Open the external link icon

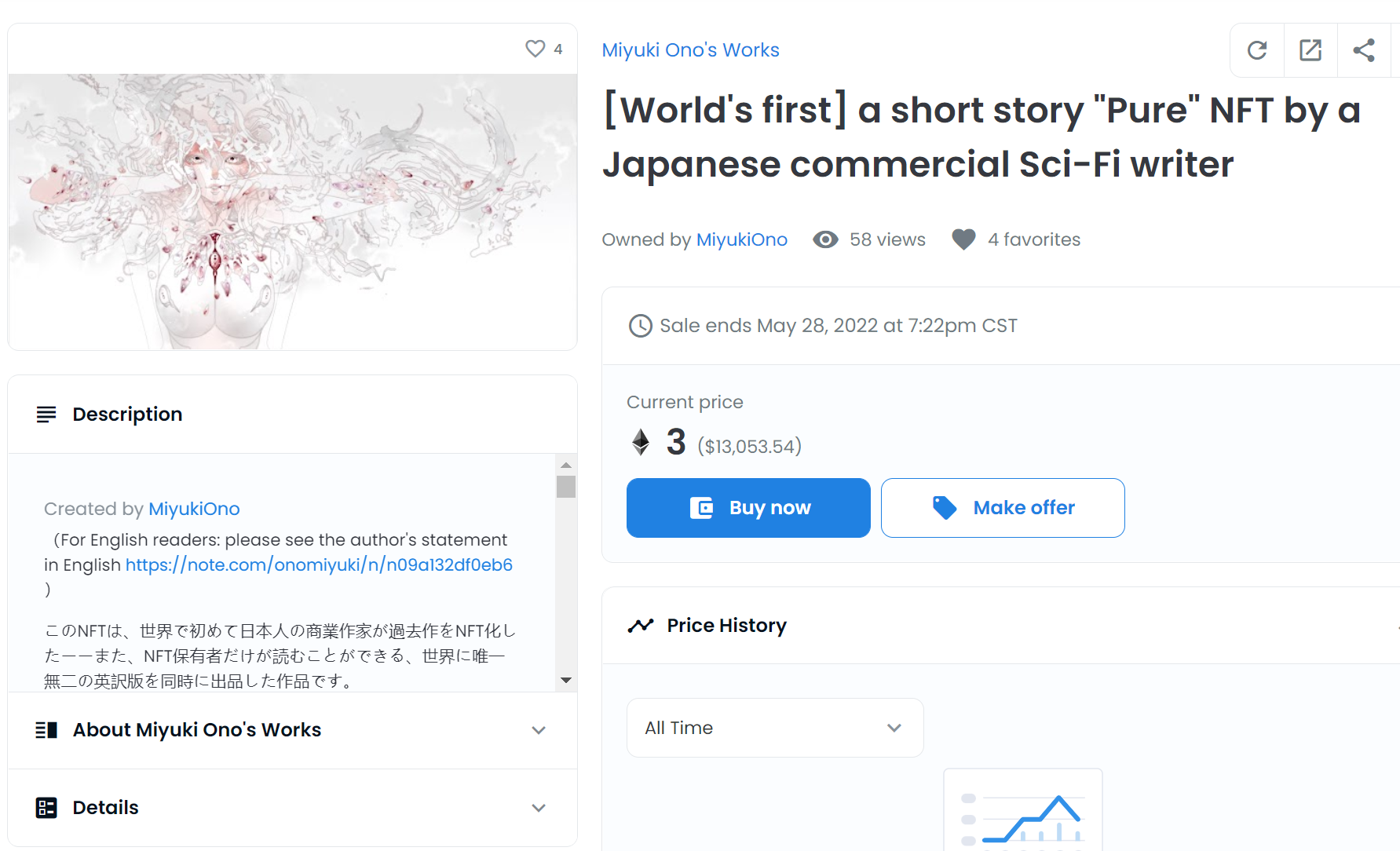(1310, 50)
